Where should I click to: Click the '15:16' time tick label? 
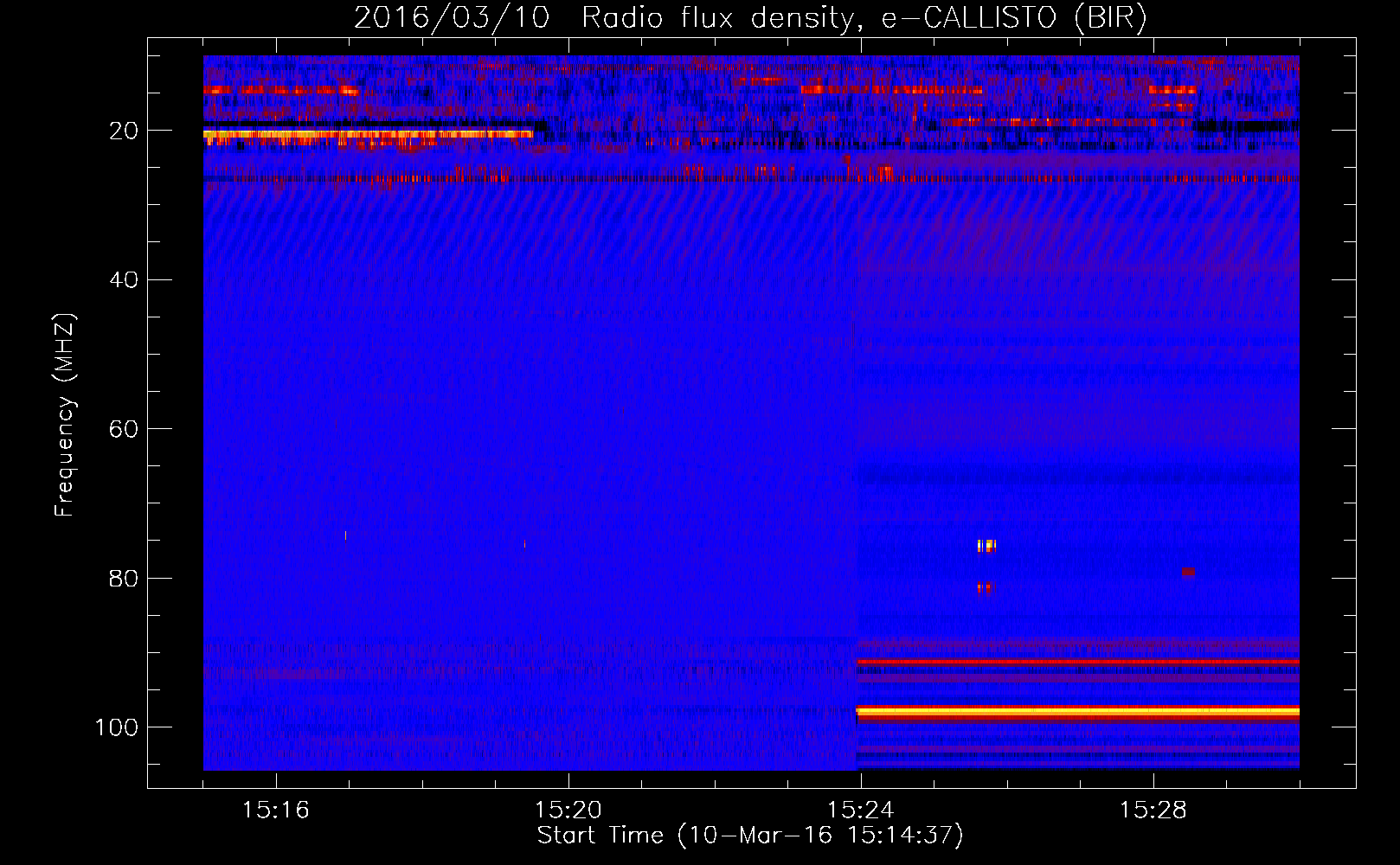(276, 810)
